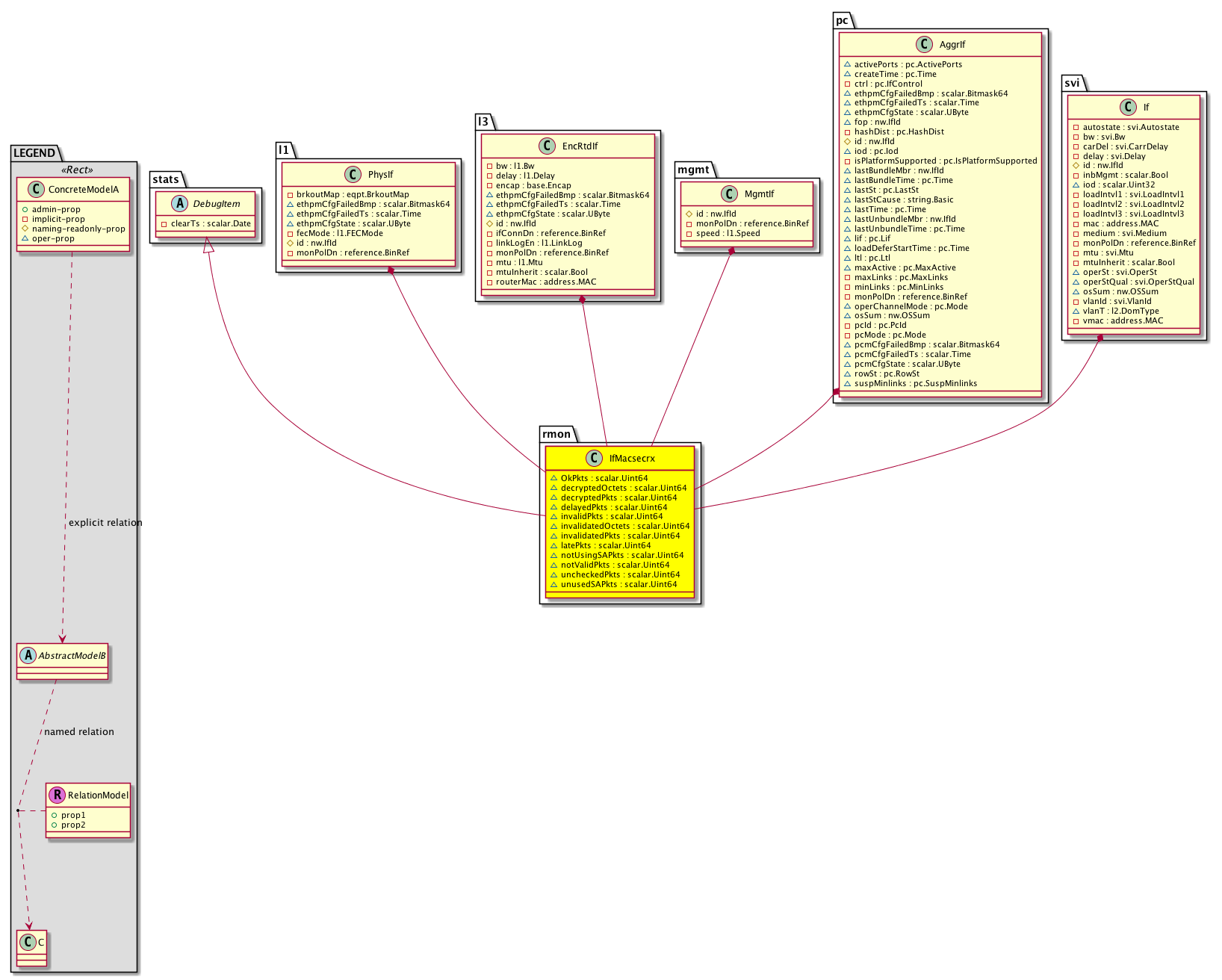Select the stats package tab
Image resolution: width=1222 pixels, height=980 pixels.
tap(165, 179)
